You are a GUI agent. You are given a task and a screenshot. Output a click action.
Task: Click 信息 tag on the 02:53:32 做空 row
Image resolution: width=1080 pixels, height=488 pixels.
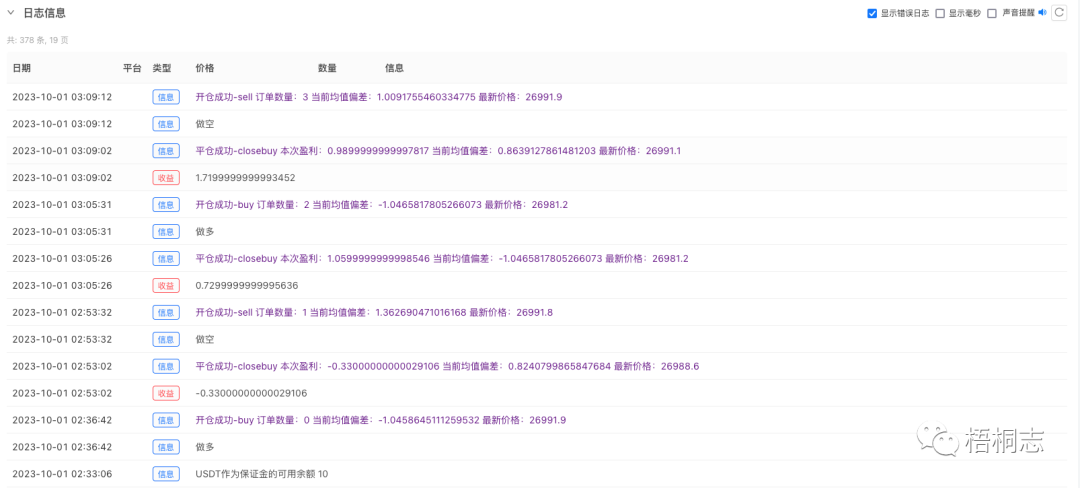(x=166, y=339)
